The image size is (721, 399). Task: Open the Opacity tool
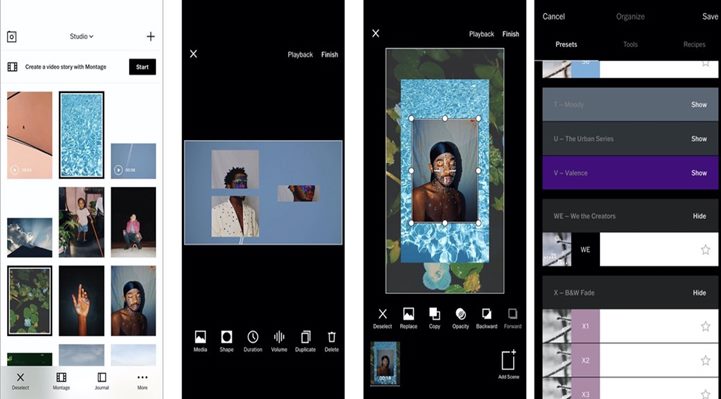[460, 318]
